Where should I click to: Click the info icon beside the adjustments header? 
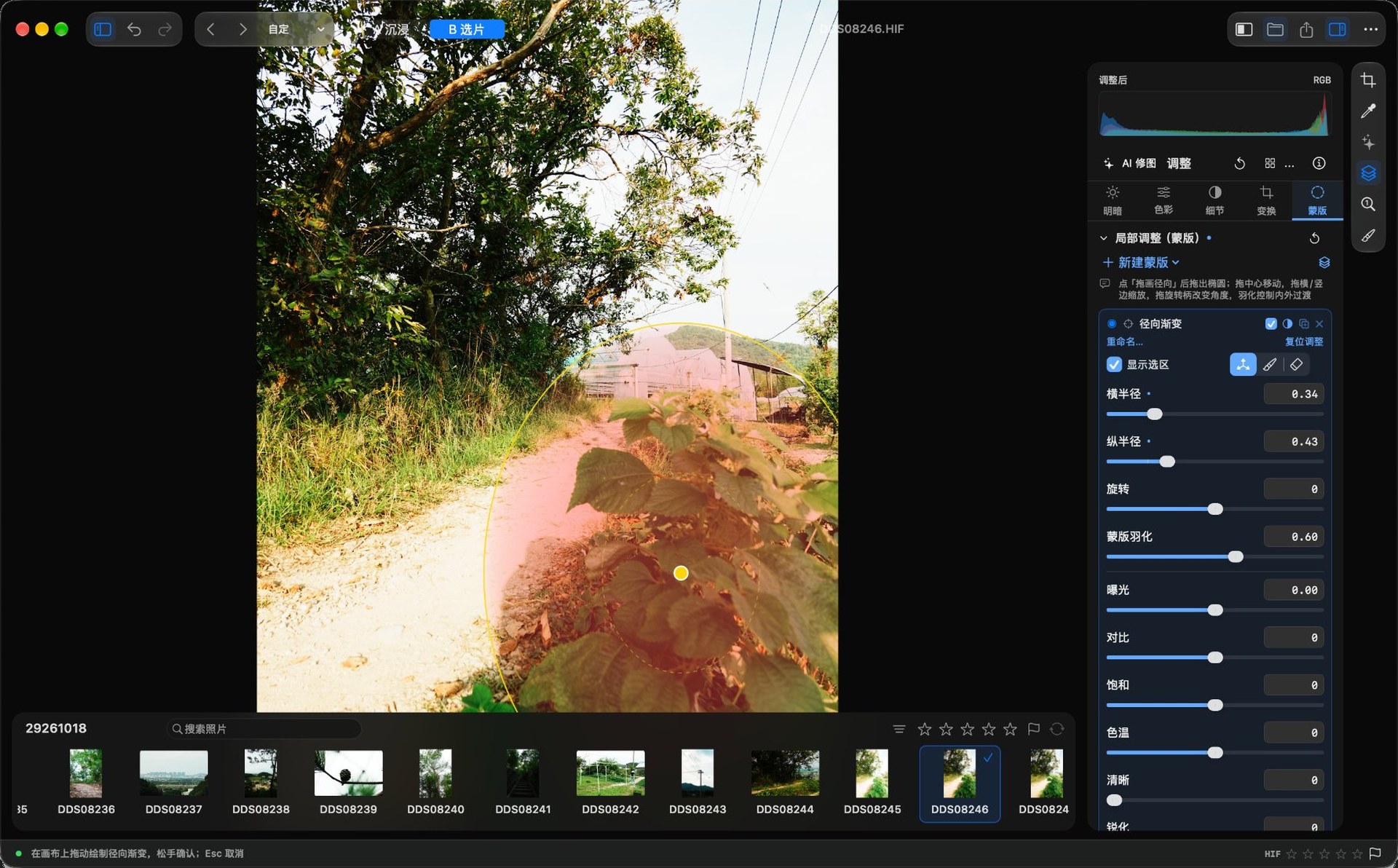(x=1319, y=163)
